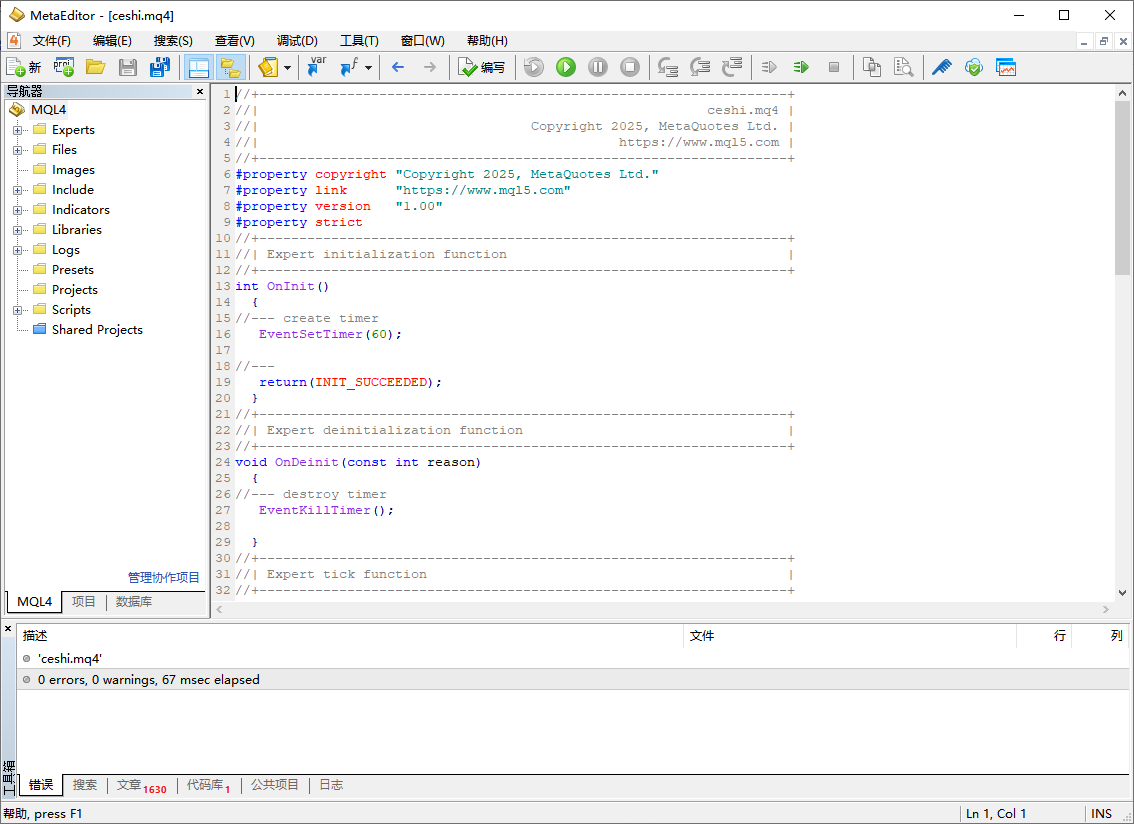Open the 窗口(W) menu
This screenshot has height=824, width=1134.
coord(422,41)
